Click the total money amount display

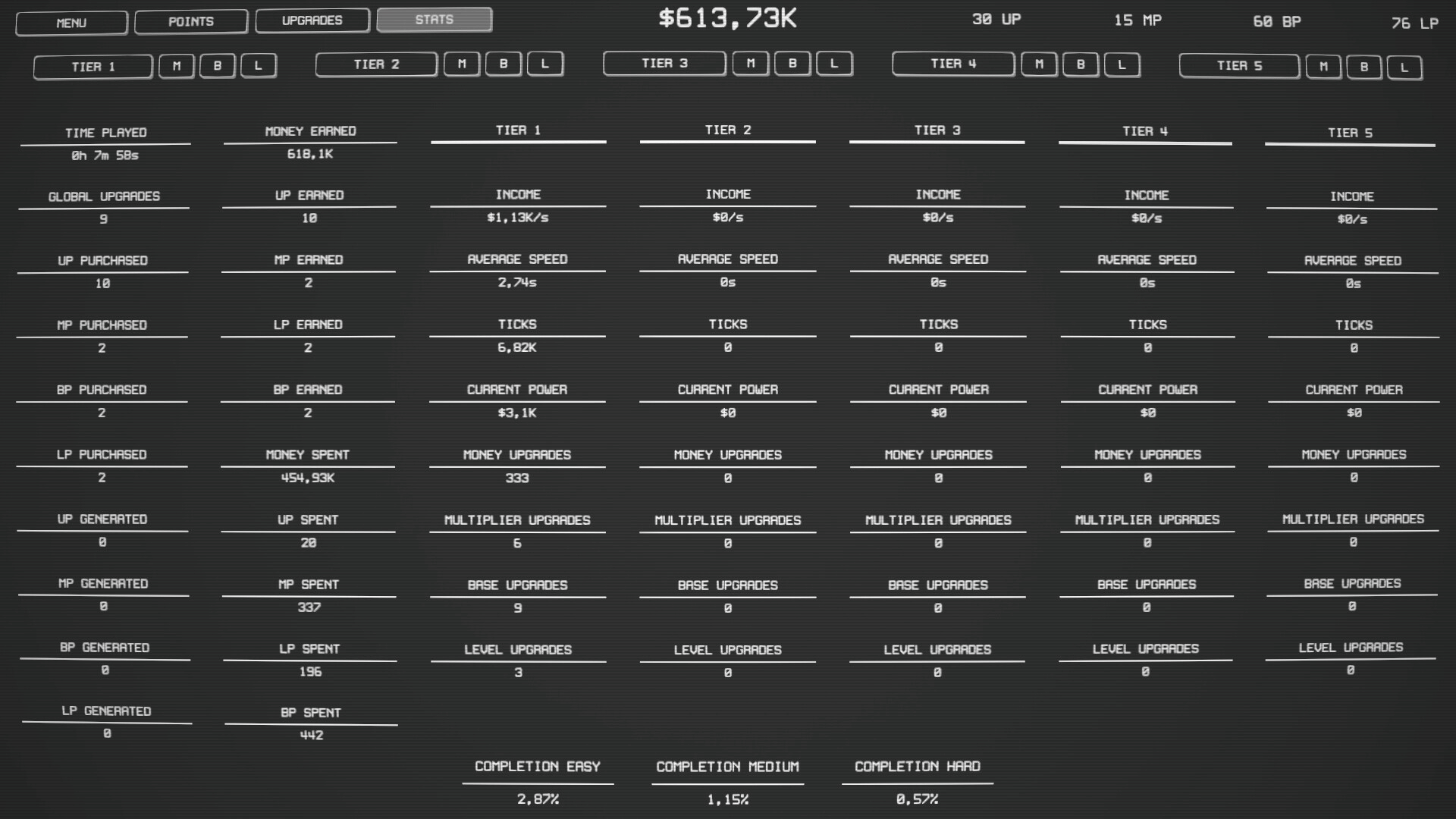(727, 18)
